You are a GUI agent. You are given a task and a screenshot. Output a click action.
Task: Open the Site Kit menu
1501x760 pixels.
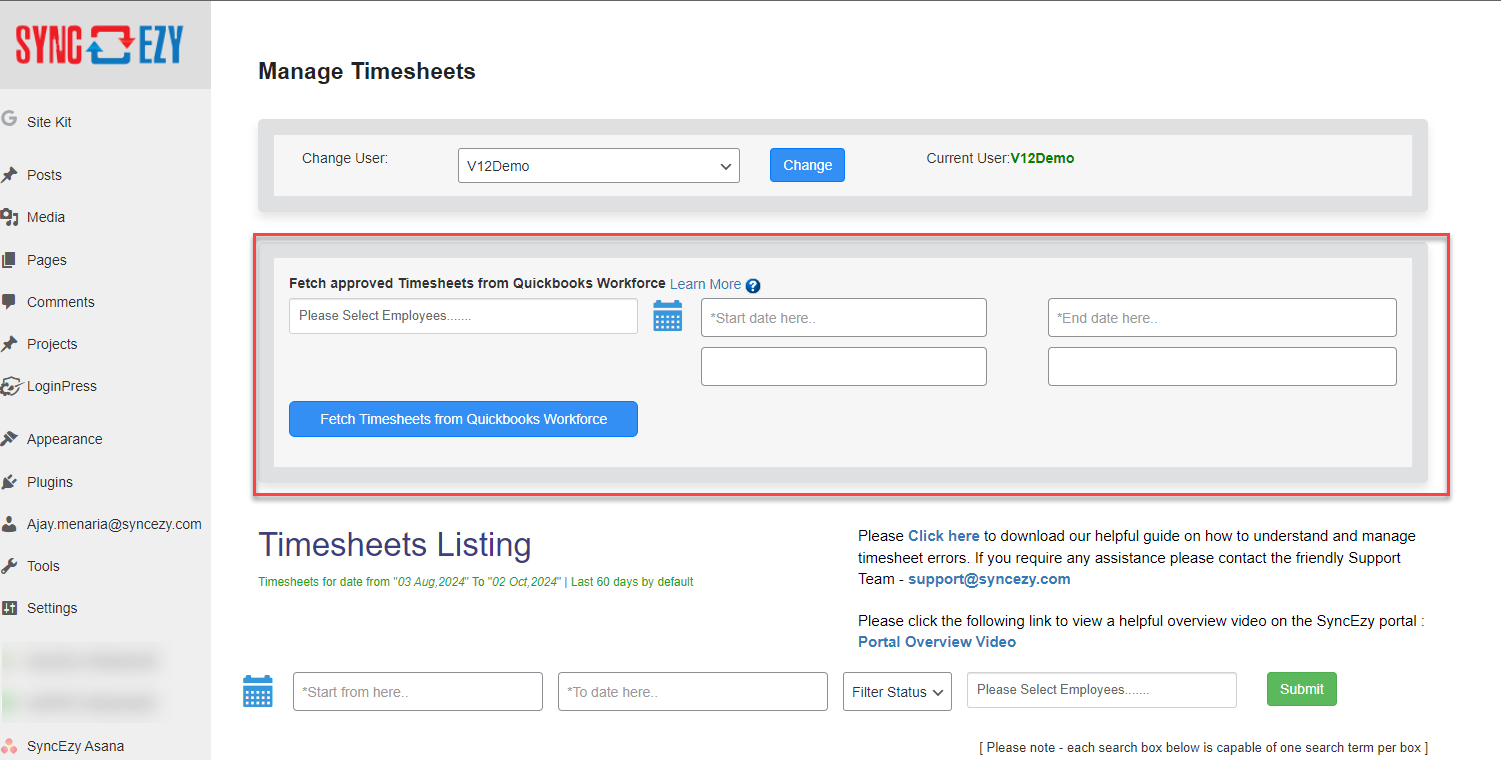49,122
